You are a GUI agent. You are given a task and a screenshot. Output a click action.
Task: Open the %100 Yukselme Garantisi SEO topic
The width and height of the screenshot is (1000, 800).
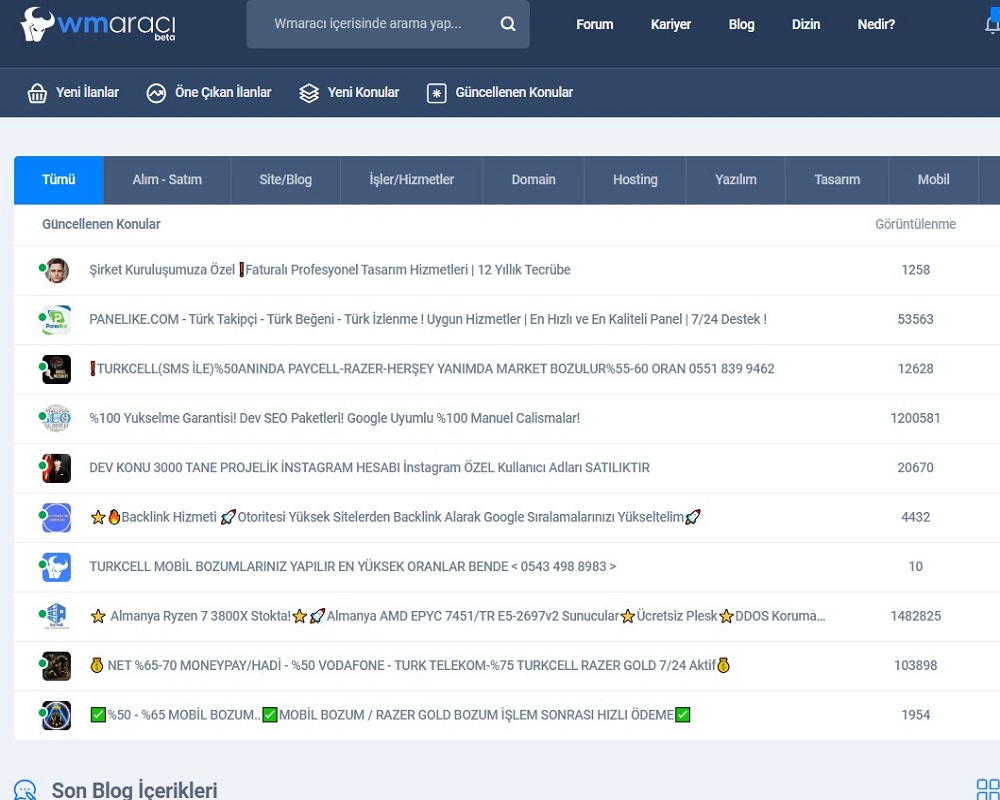[334, 418]
